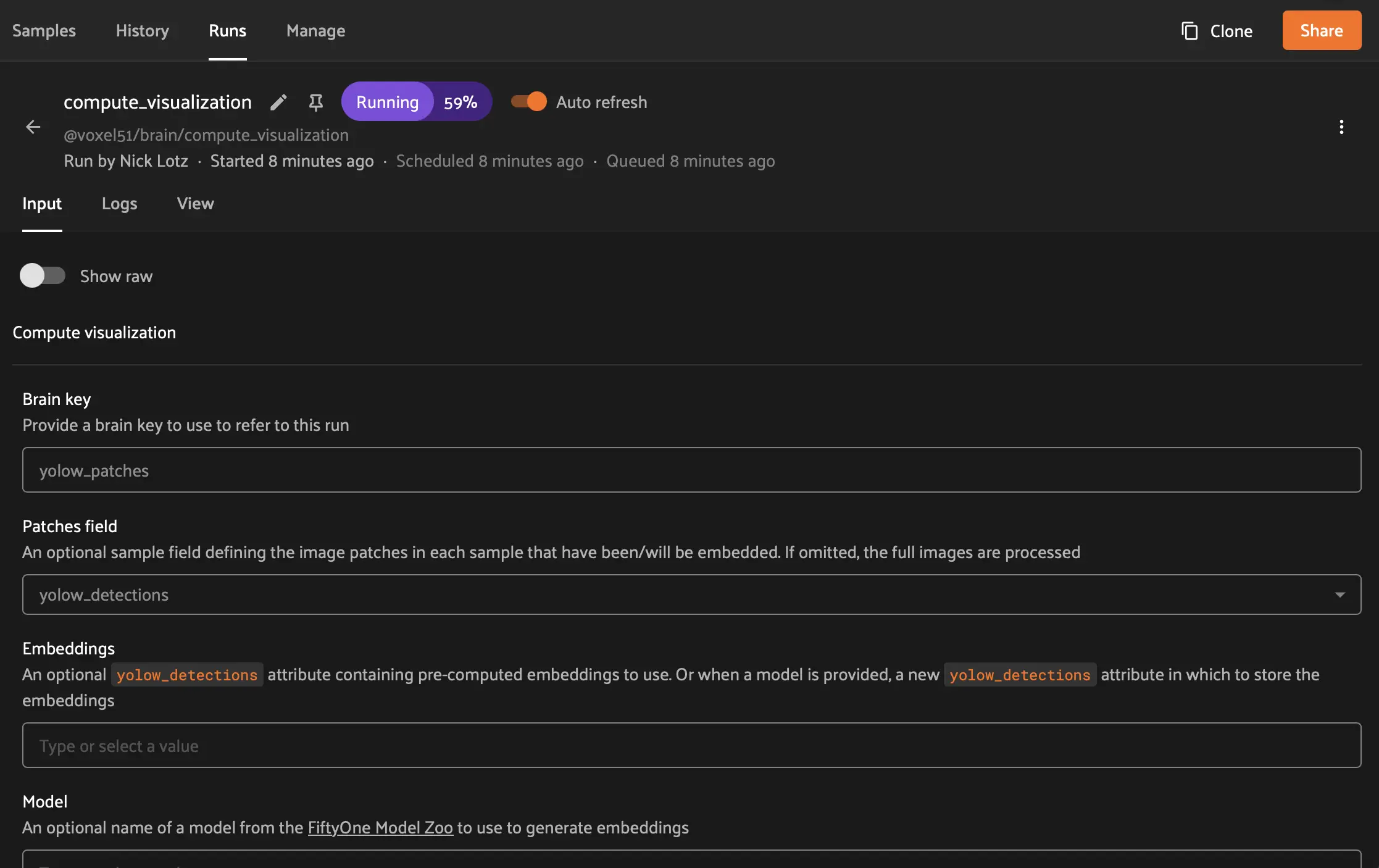Click the Brain key input field
The width and height of the screenshot is (1379, 868).
[x=691, y=470]
